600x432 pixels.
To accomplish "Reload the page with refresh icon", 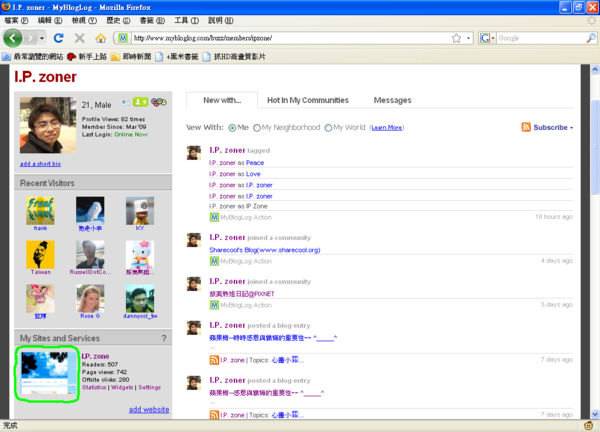I will 59,38.
